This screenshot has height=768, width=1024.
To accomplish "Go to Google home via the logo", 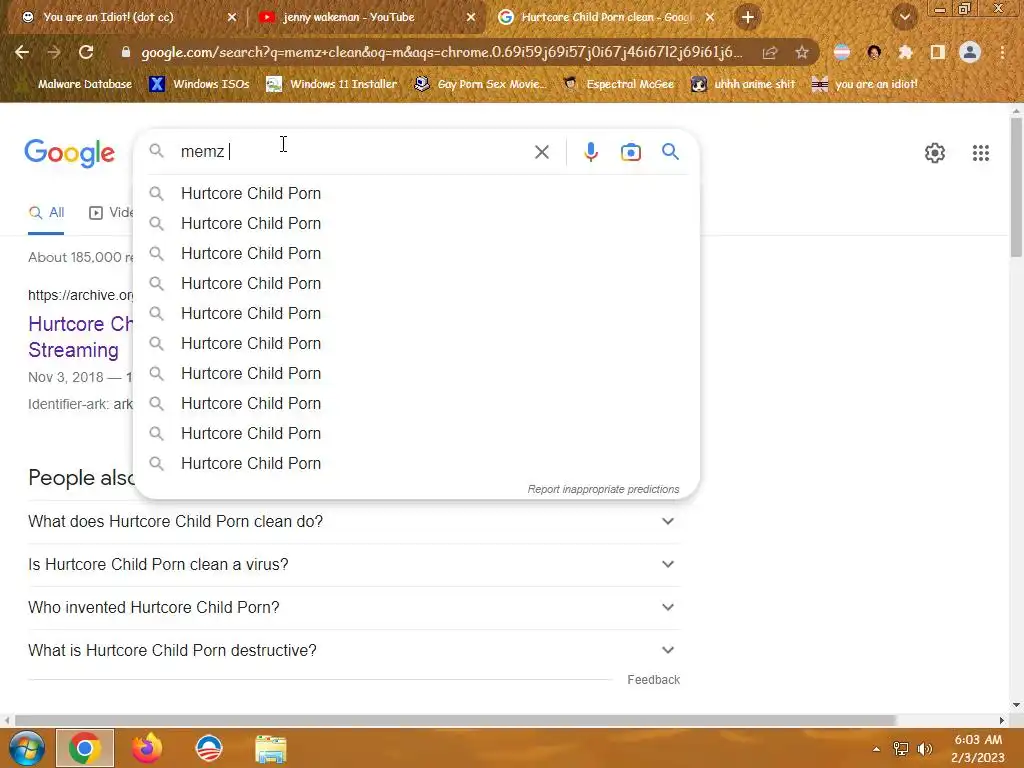I will (x=69, y=153).
